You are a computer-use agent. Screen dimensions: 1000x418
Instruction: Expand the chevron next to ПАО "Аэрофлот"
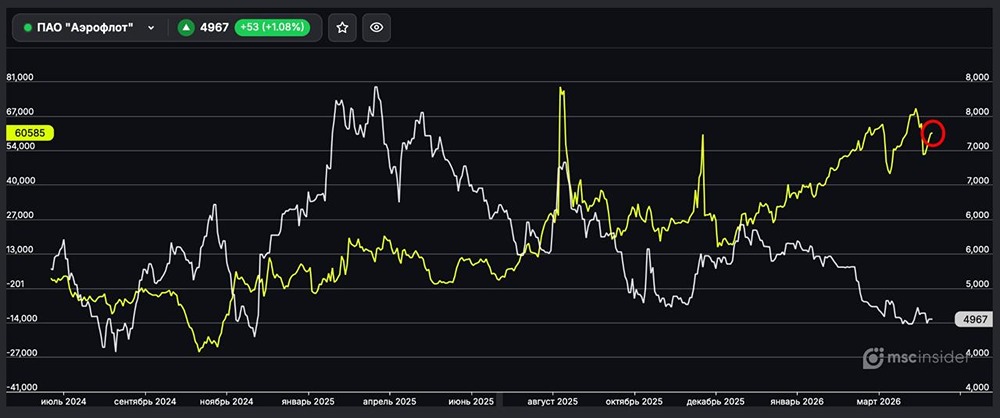point(151,28)
